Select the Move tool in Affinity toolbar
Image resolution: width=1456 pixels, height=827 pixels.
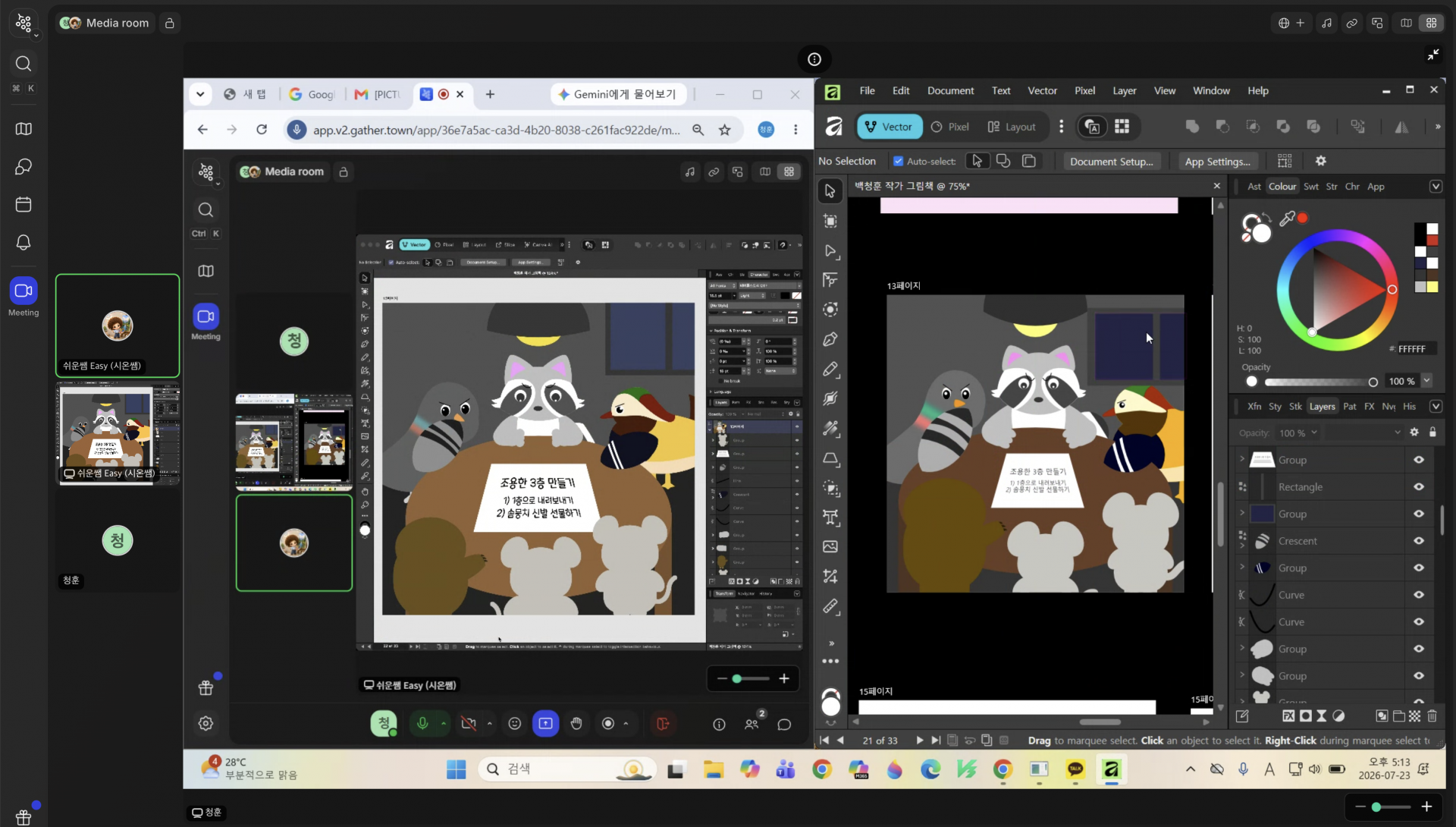click(830, 191)
